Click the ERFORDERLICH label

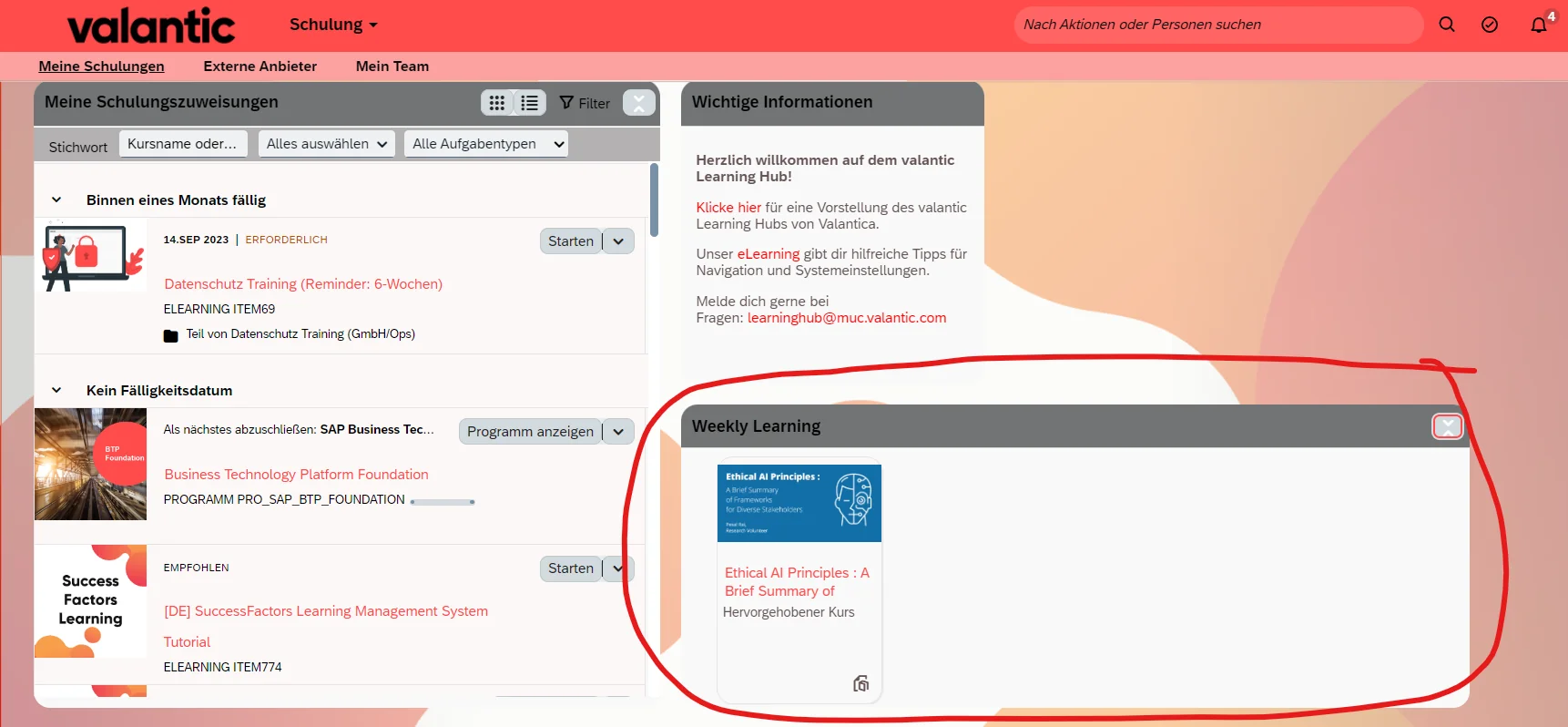(x=286, y=240)
